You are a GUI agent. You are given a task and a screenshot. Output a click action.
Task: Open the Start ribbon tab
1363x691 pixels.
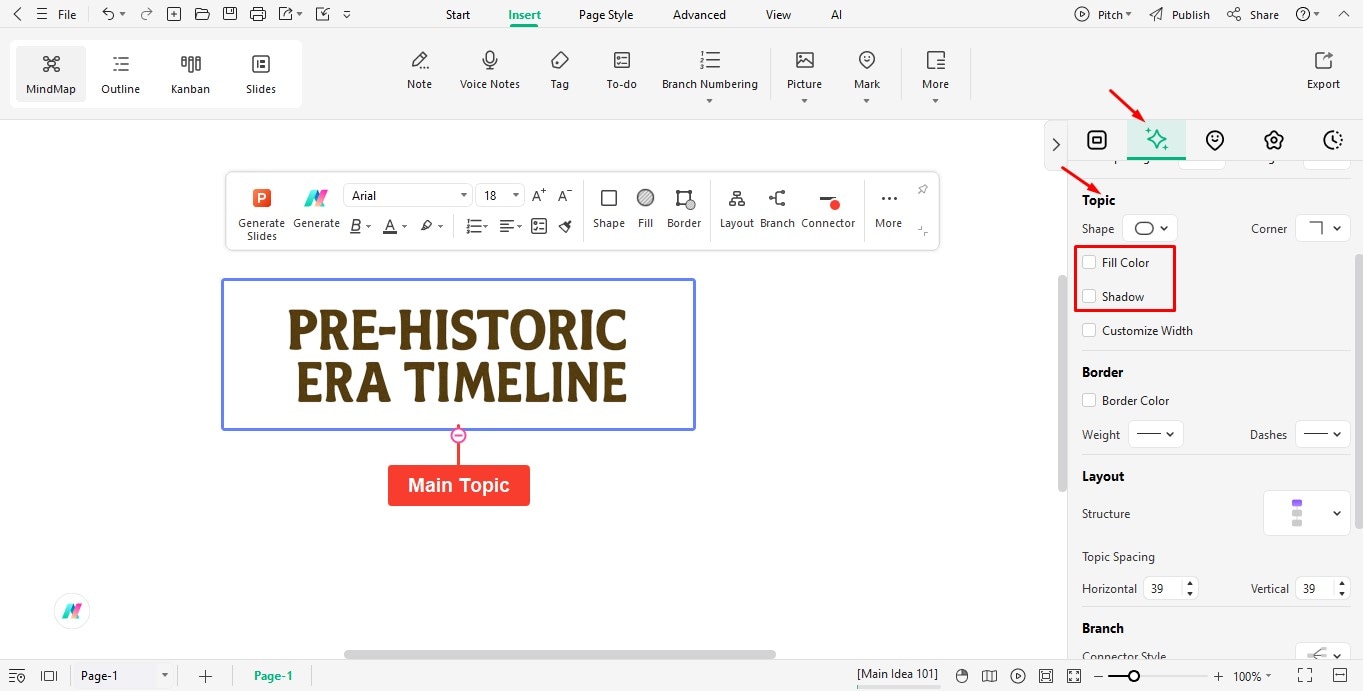458,14
